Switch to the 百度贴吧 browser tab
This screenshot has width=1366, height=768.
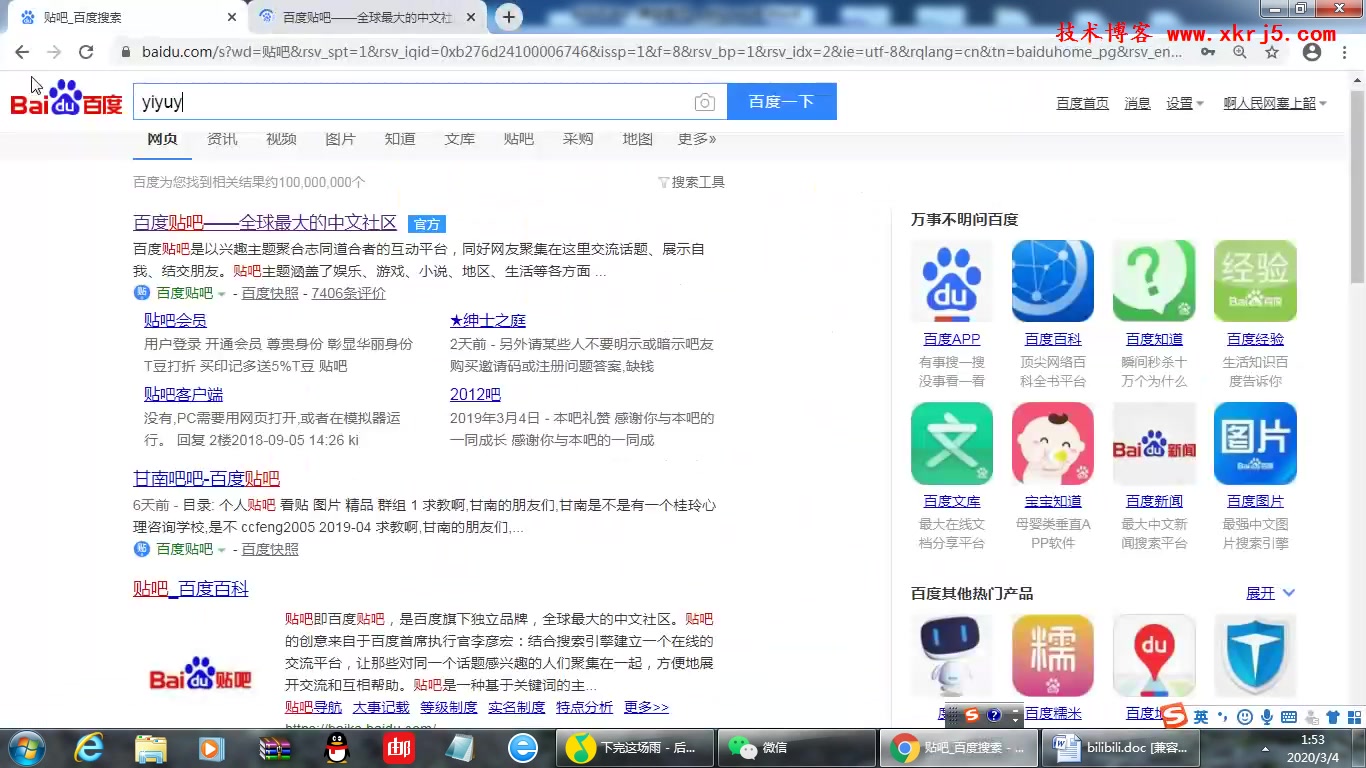[x=367, y=17]
